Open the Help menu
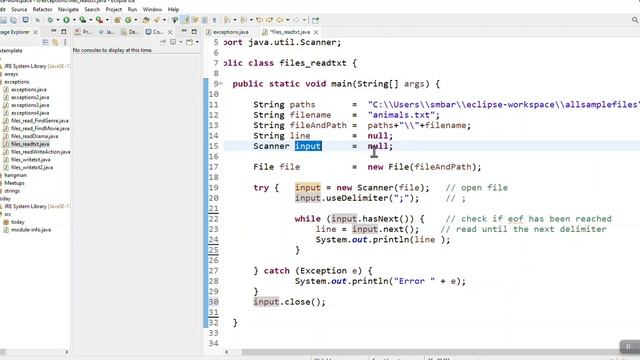Image resolution: width=640 pixels, height=360 pixels. pyautogui.click(x=173, y=9)
